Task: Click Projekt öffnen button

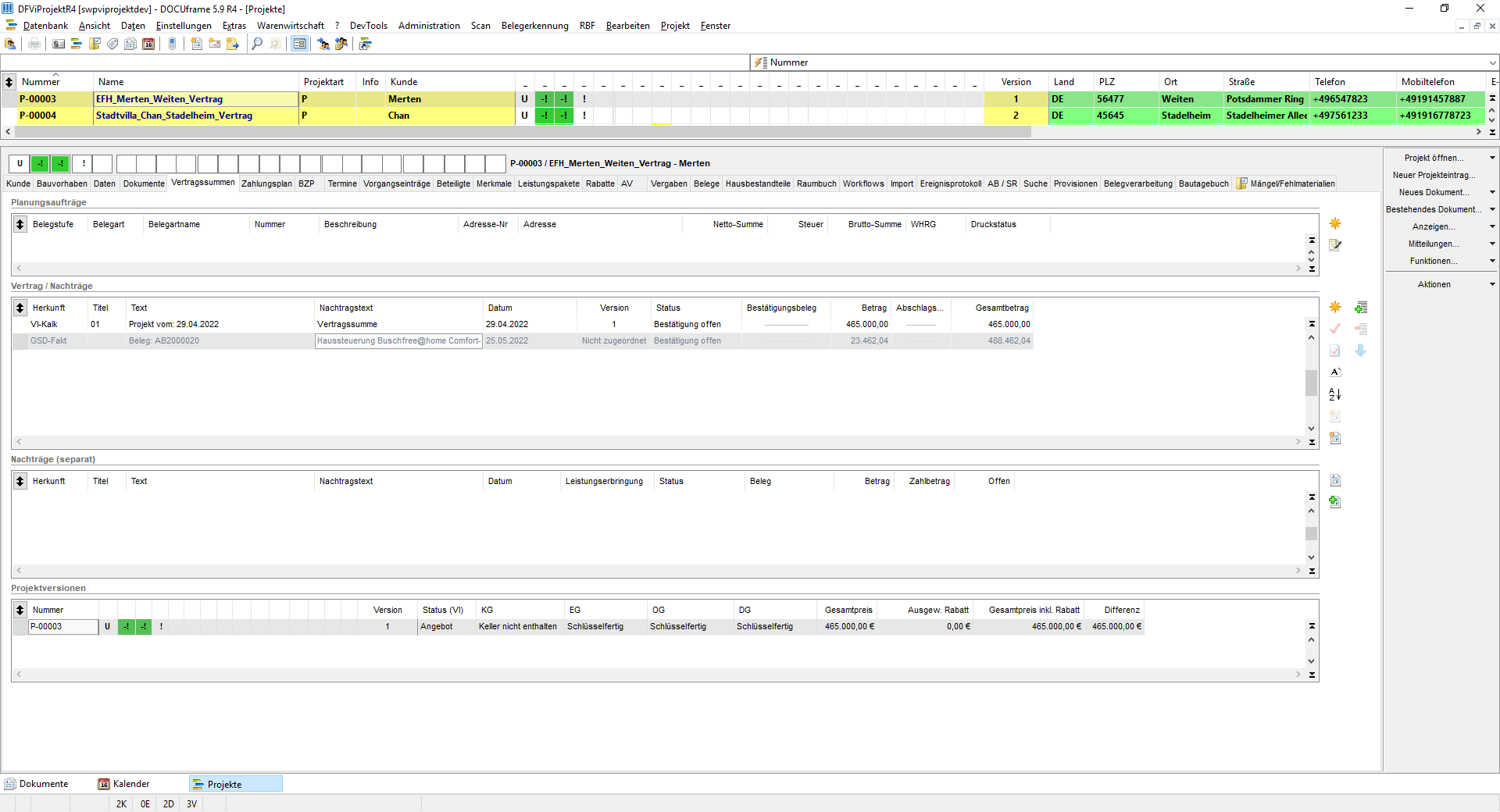Action: [x=1434, y=158]
